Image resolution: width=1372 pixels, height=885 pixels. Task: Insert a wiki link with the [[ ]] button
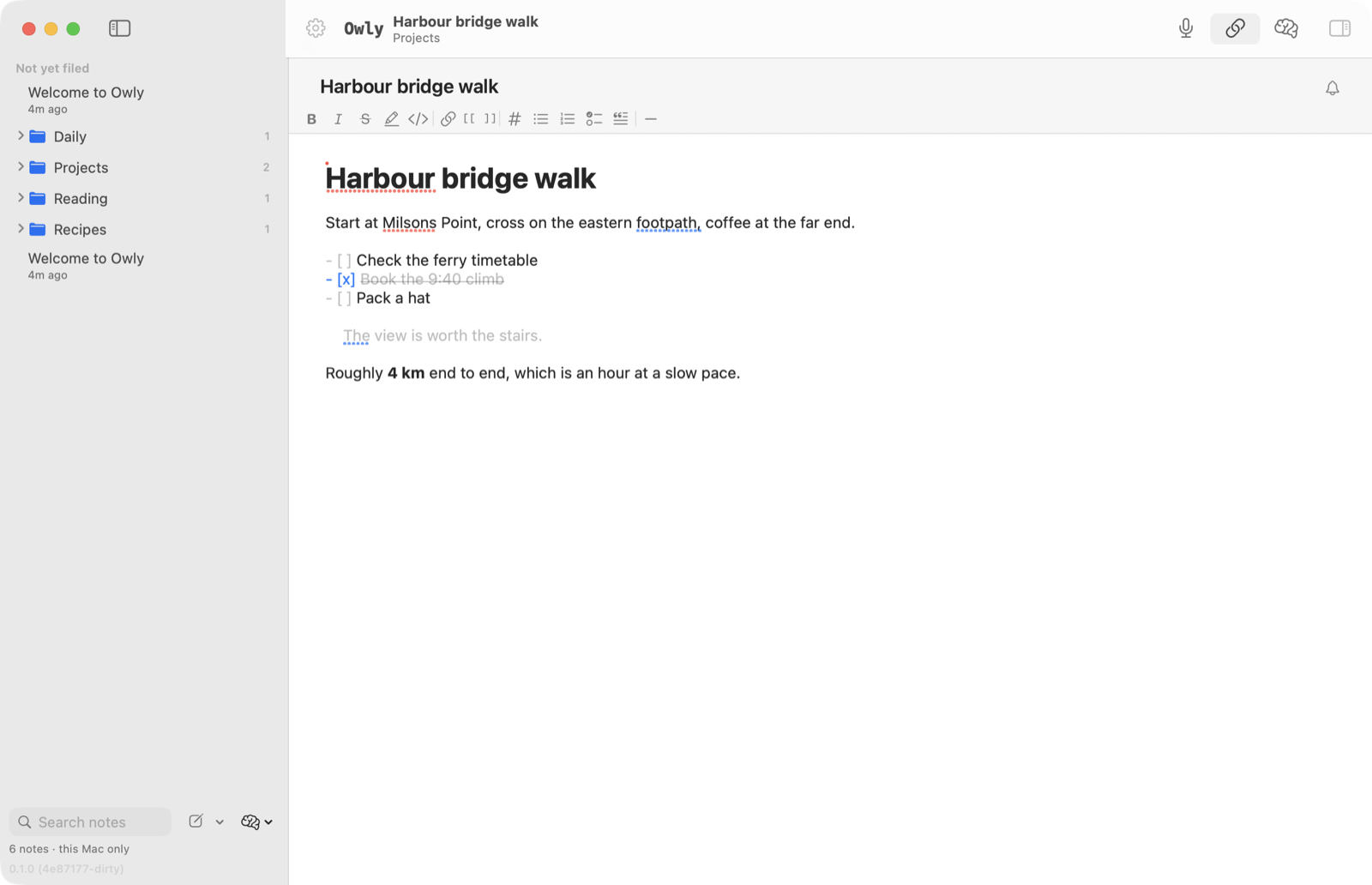coord(480,119)
